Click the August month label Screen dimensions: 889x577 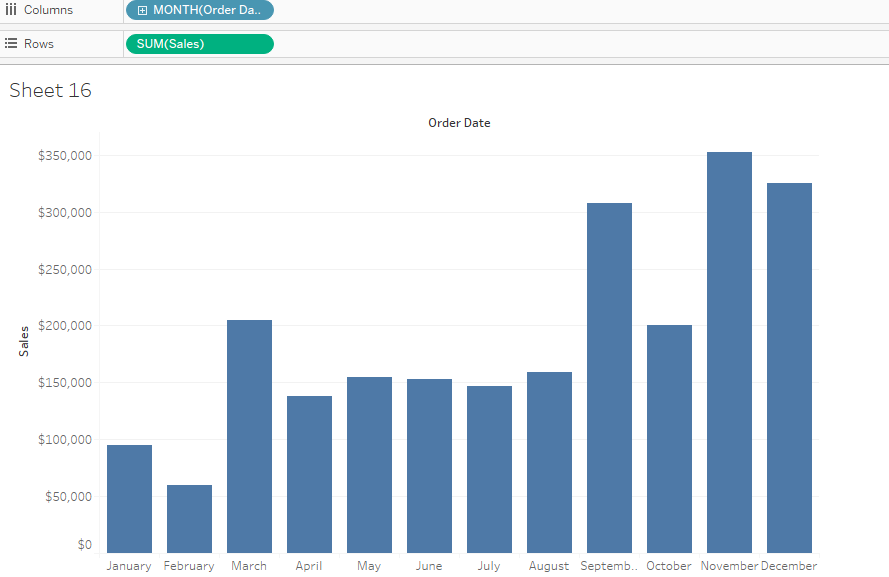(549, 566)
